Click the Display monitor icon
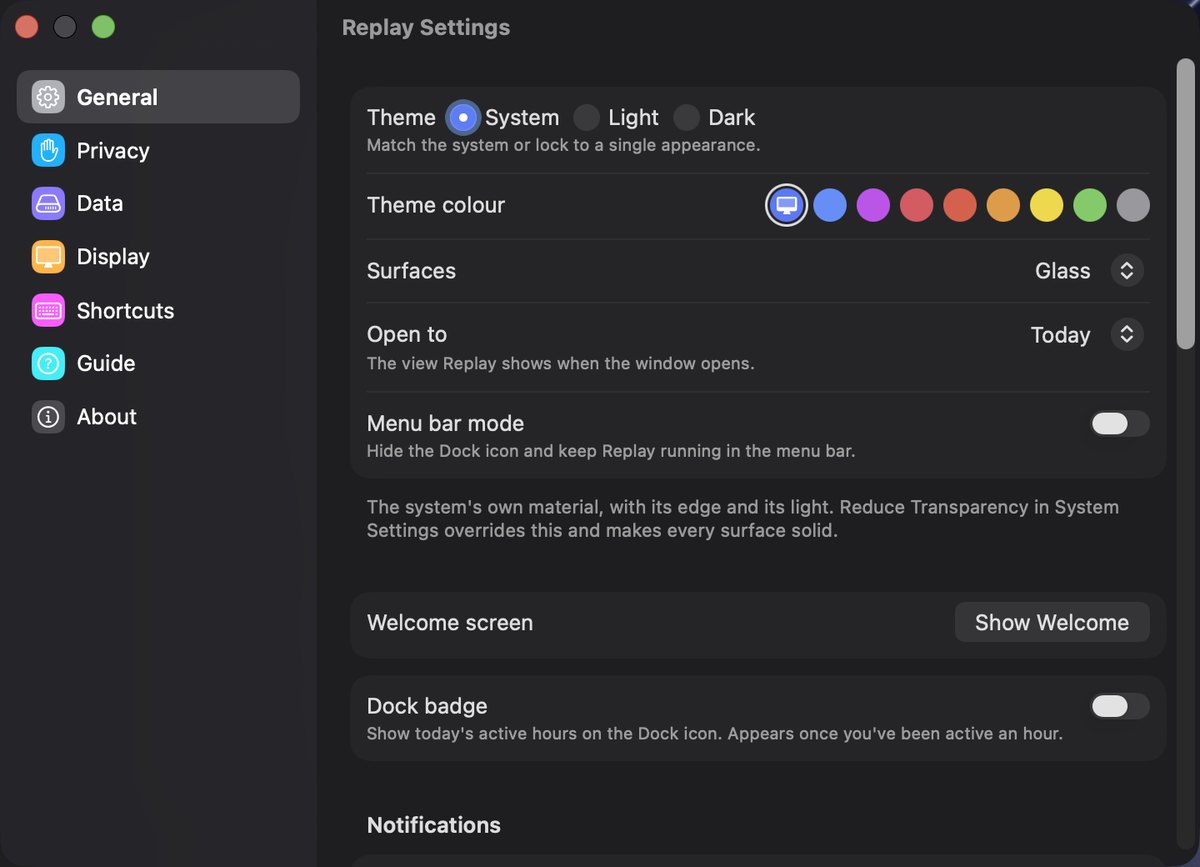Viewport: 1200px width, 867px height. coord(48,257)
